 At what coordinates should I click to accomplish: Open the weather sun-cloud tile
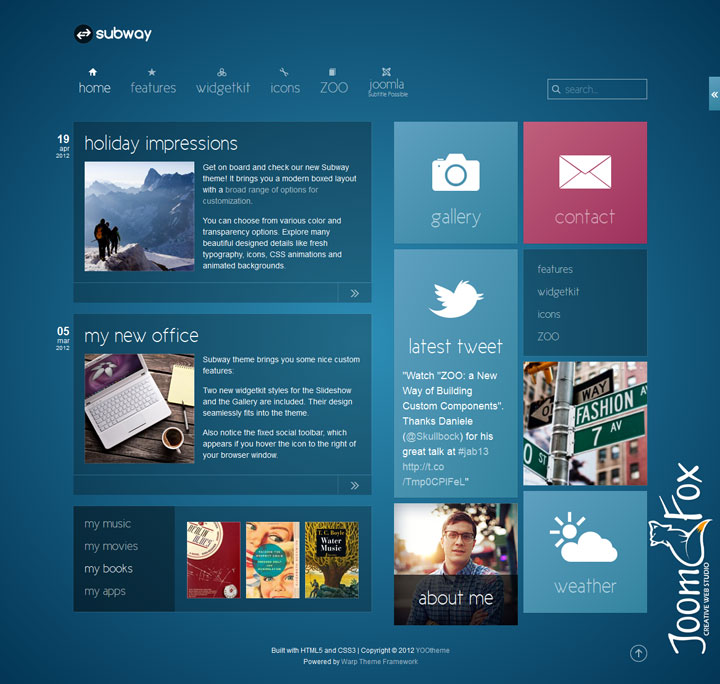585,552
